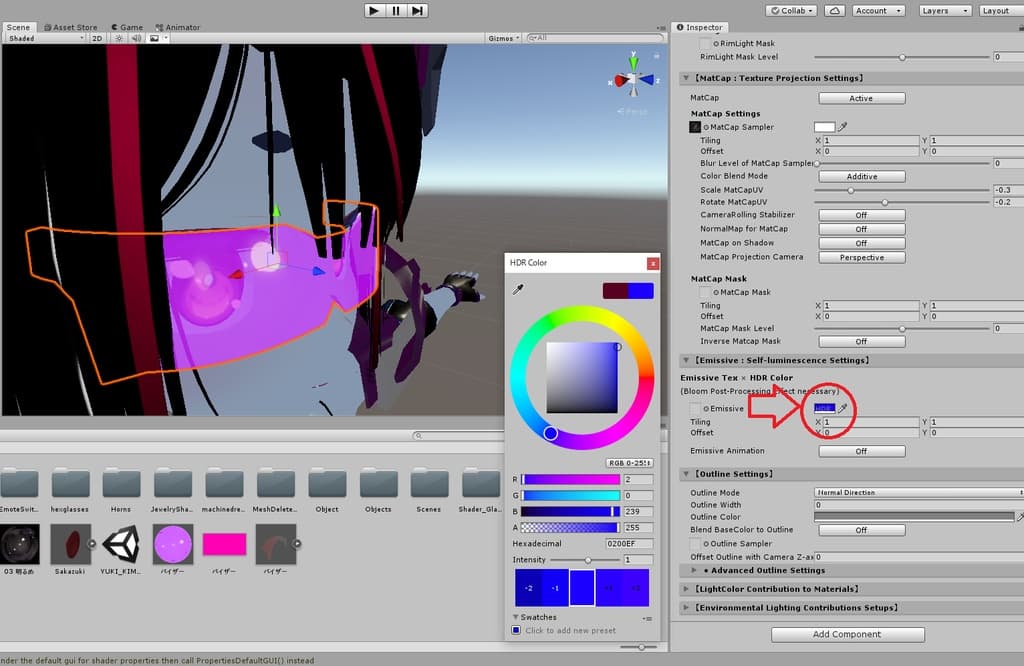The width and height of the screenshot is (1024, 666).
Task: Click eyedropper next to MatCap Sampler color
Action: coord(843,127)
